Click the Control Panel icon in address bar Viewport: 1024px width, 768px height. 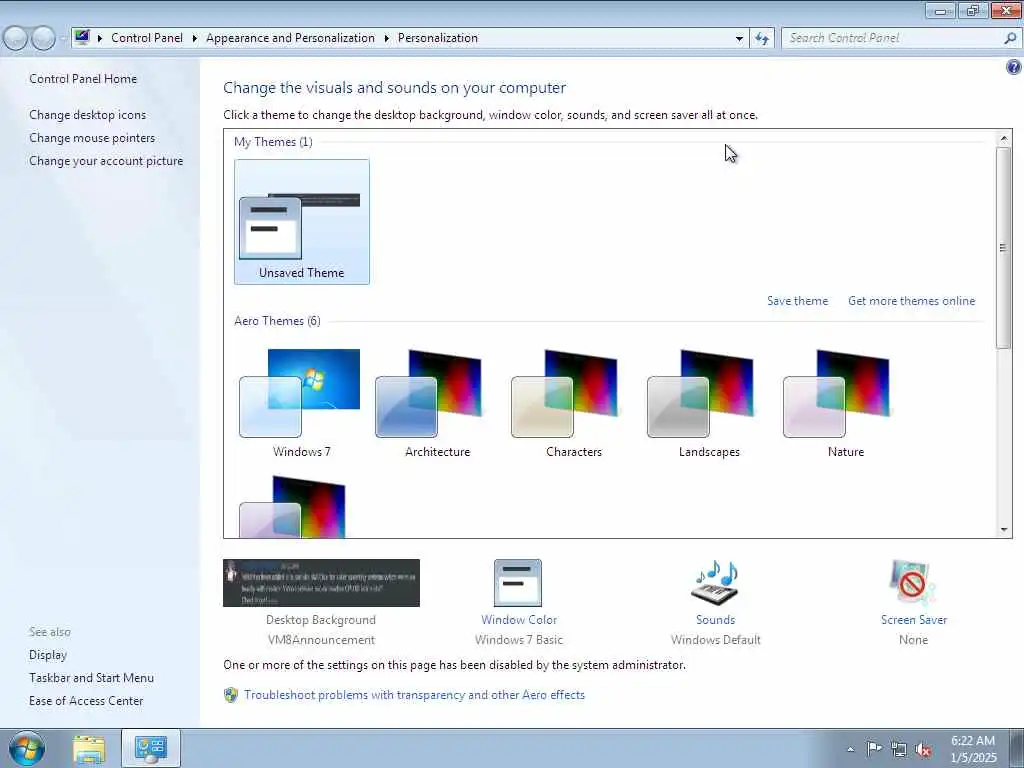click(x=82, y=37)
